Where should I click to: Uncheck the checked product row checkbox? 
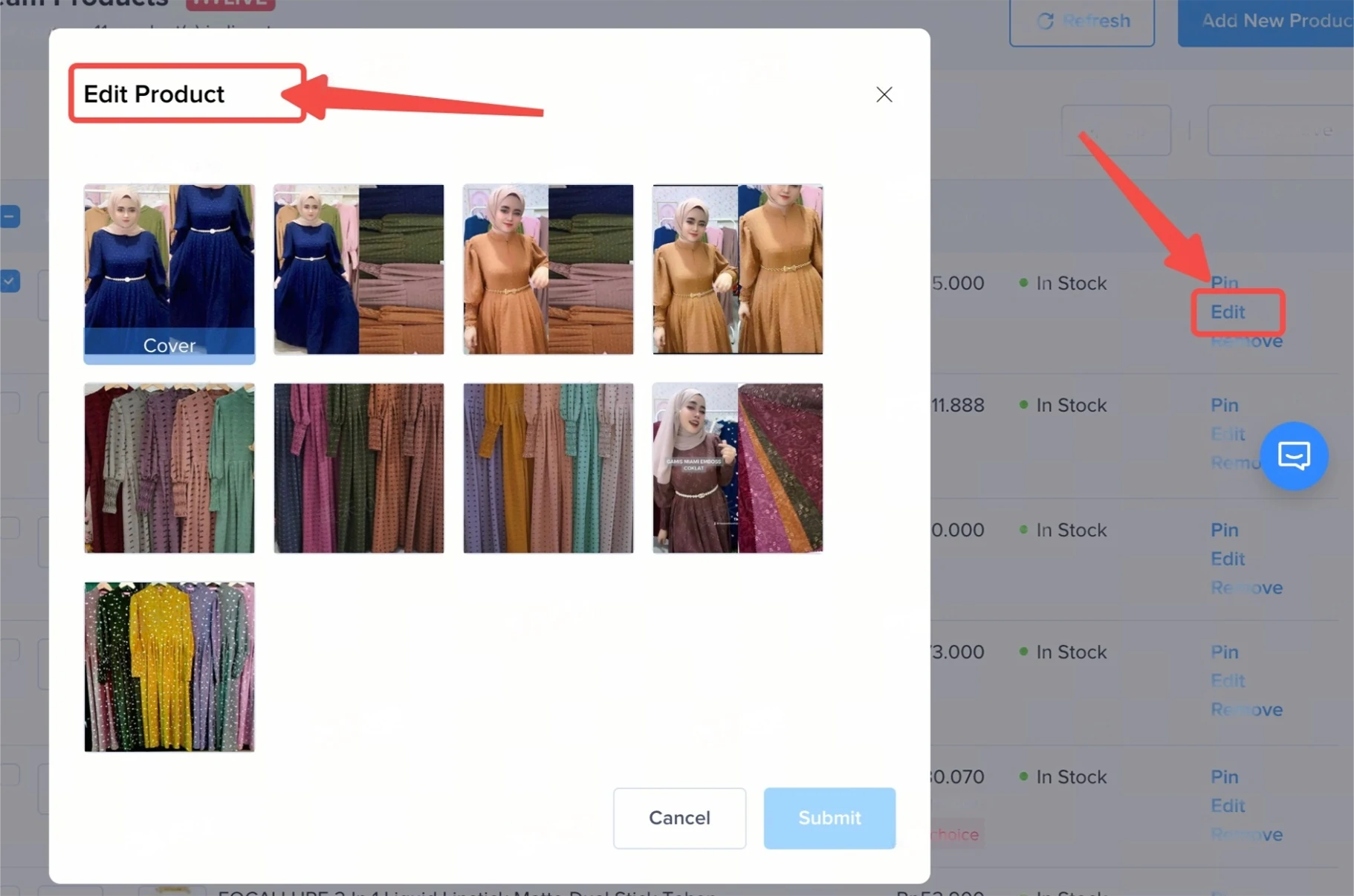10,282
